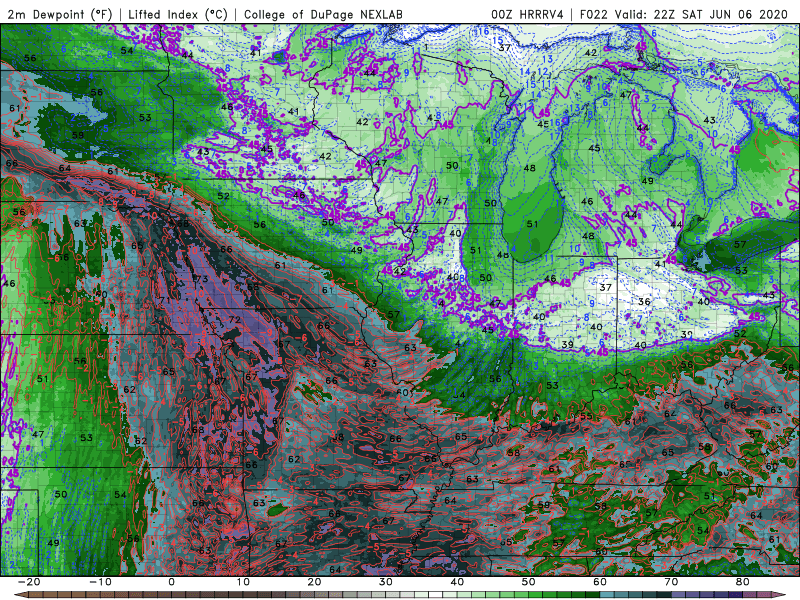Click the '00Z HRRRV4' model run label
The image size is (800, 600).
528,14
